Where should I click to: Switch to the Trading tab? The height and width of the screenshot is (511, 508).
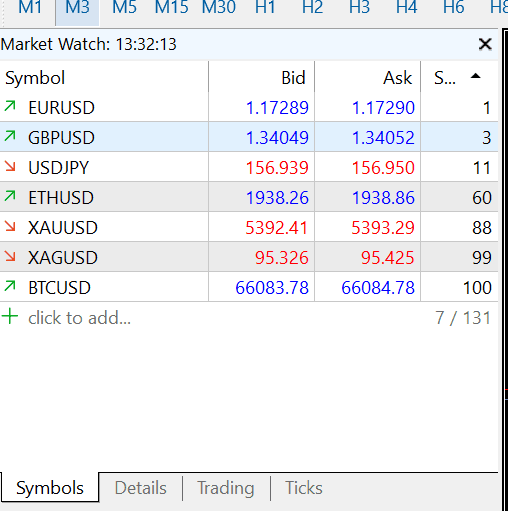[226, 488]
